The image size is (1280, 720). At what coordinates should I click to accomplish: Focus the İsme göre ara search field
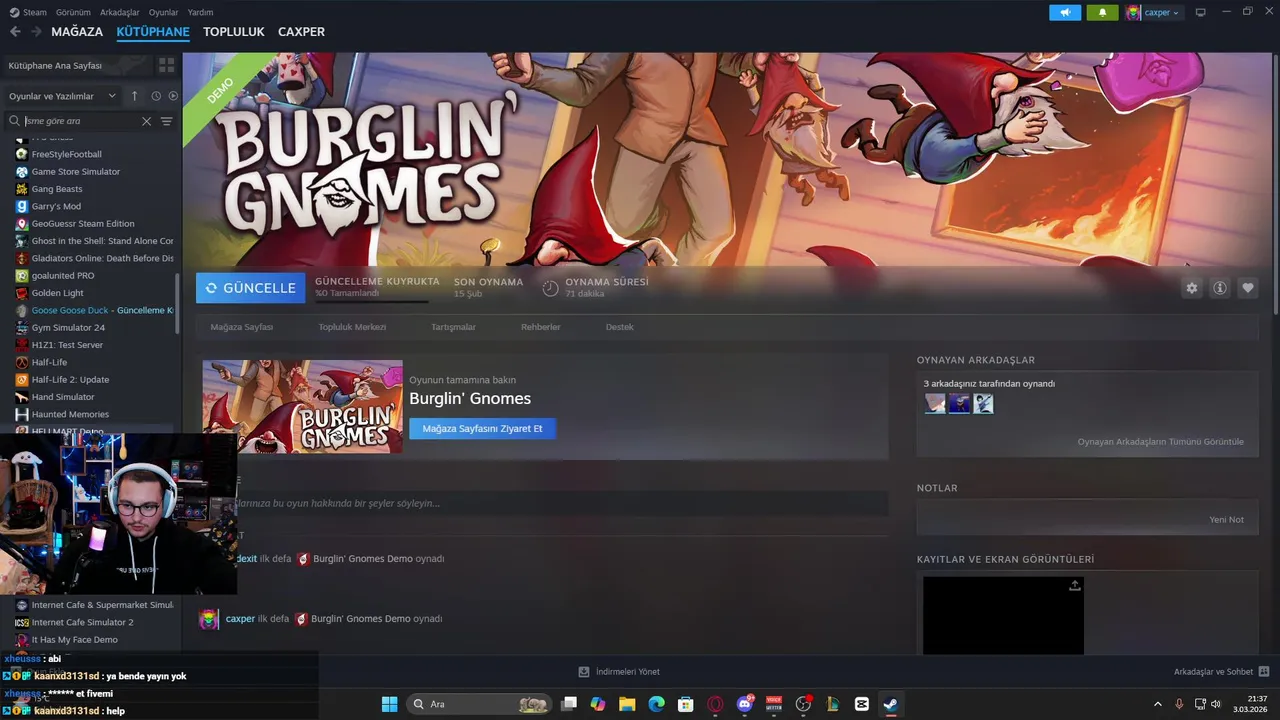click(x=80, y=121)
